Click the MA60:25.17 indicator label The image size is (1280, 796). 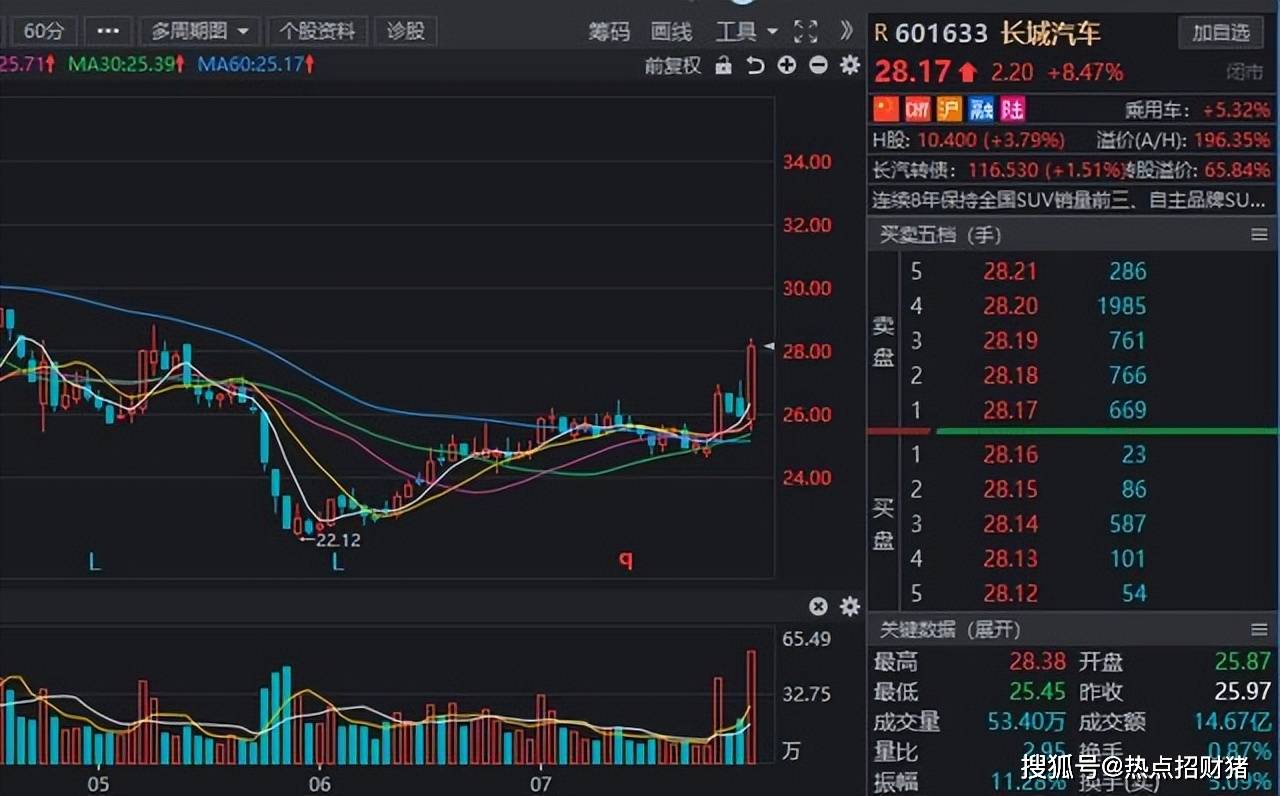click(x=256, y=65)
